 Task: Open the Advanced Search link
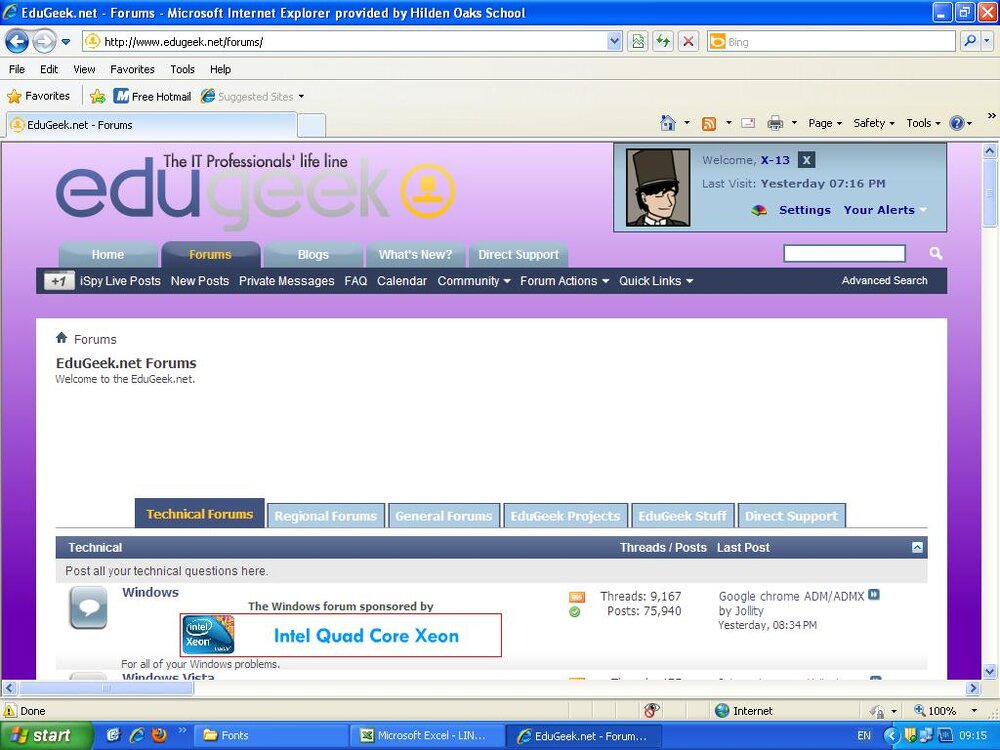[x=884, y=281]
